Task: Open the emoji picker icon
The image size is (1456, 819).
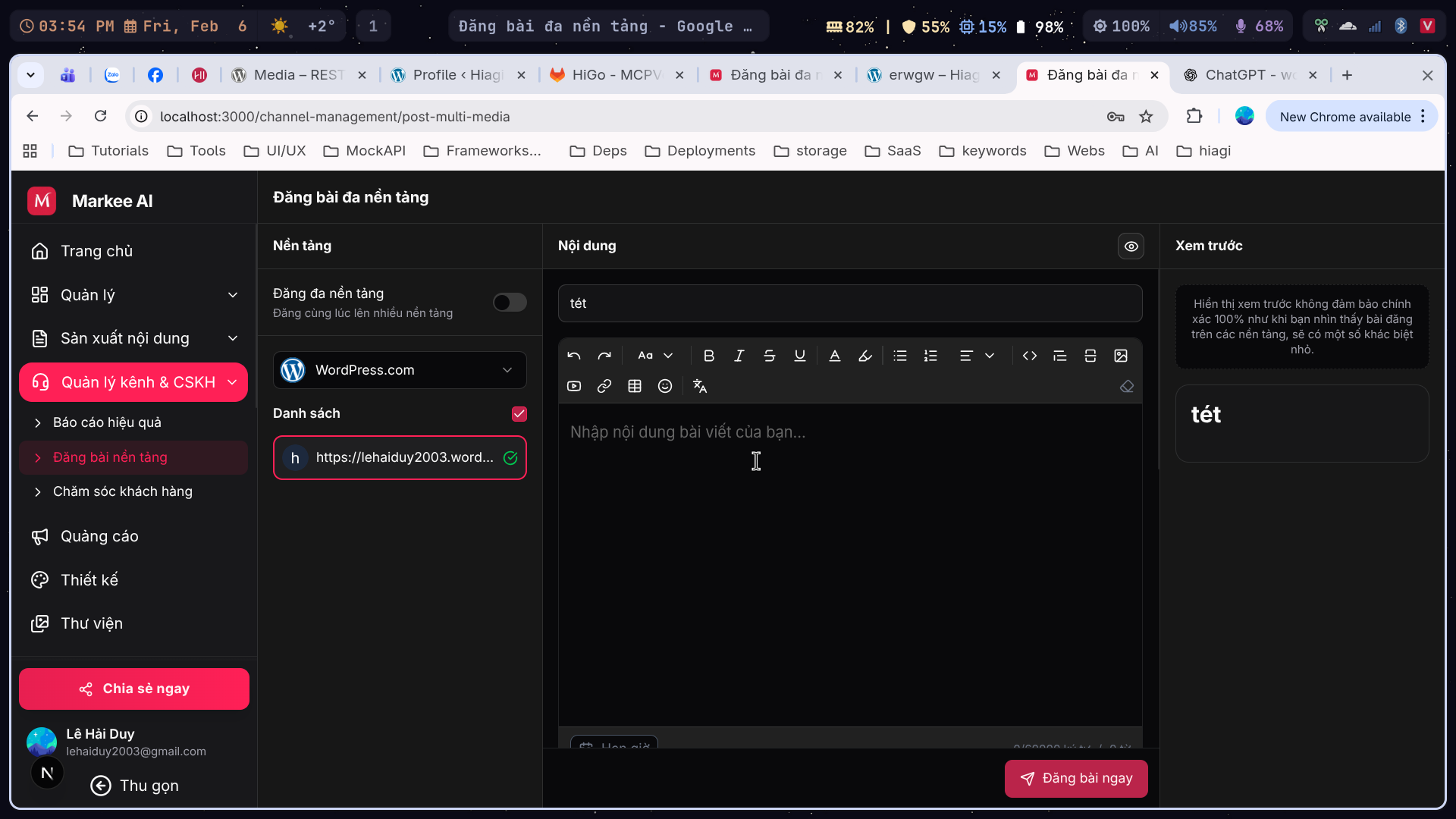Action: (x=665, y=387)
